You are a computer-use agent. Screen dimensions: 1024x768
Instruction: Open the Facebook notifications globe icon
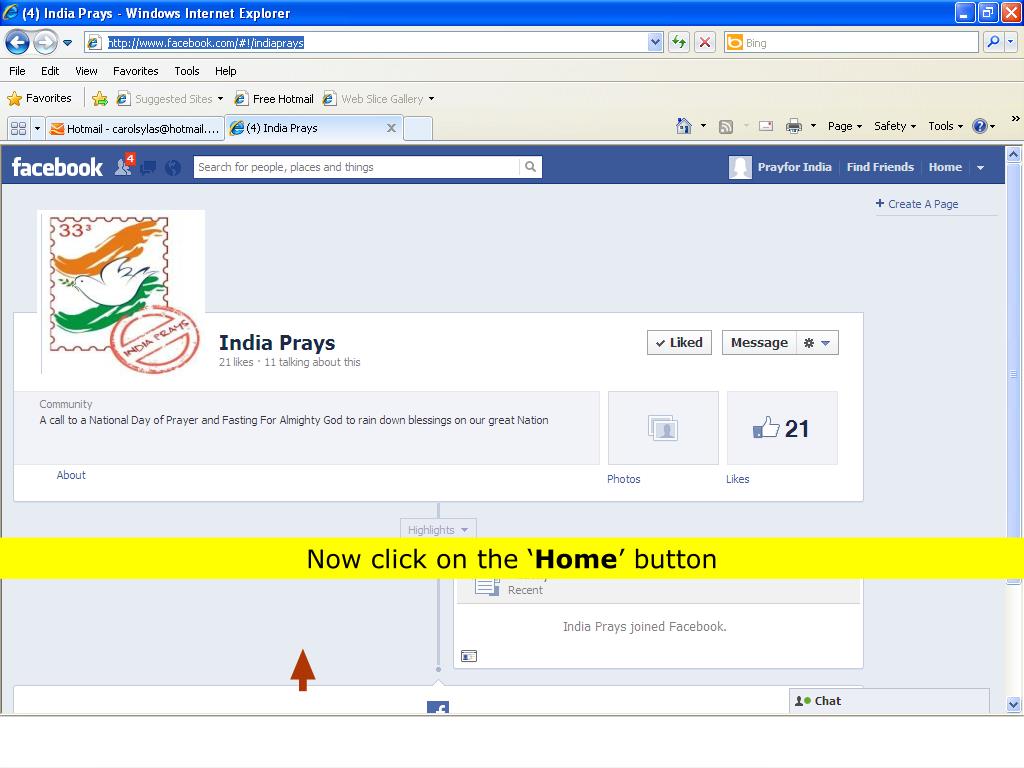[173, 168]
